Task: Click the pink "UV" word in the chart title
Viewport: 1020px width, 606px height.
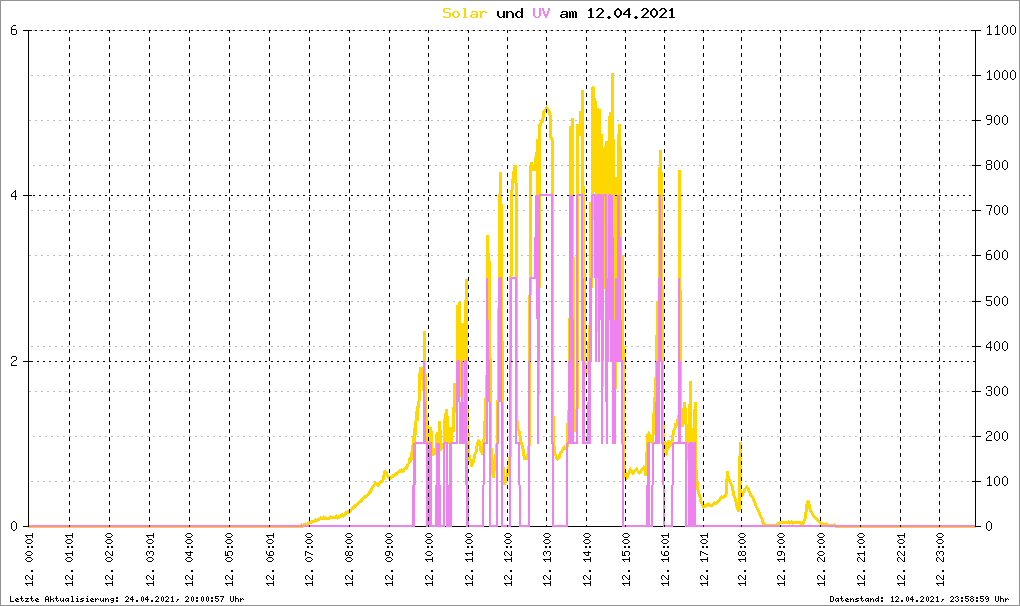Action: (541, 13)
